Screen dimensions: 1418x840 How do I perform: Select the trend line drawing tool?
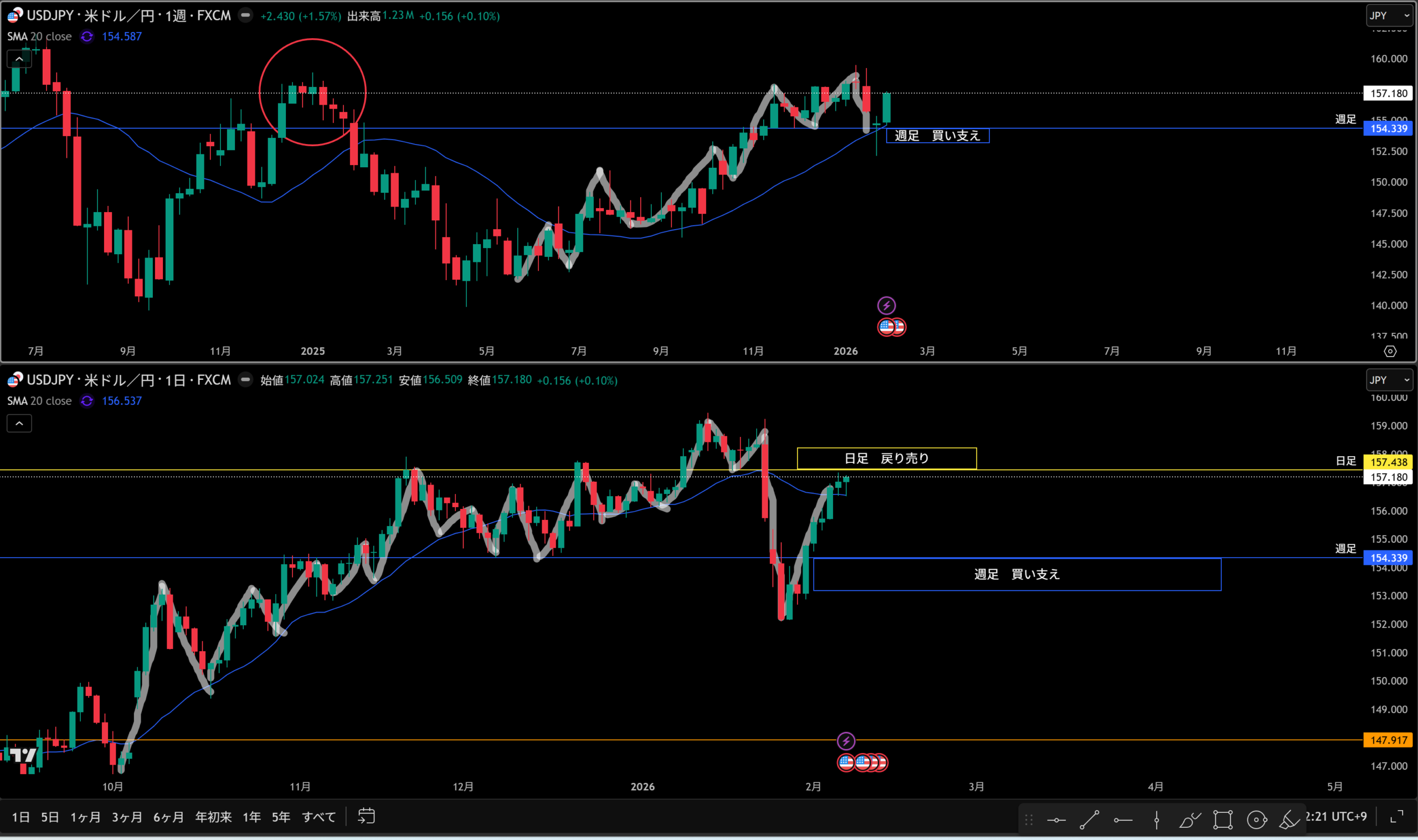[x=1089, y=819]
